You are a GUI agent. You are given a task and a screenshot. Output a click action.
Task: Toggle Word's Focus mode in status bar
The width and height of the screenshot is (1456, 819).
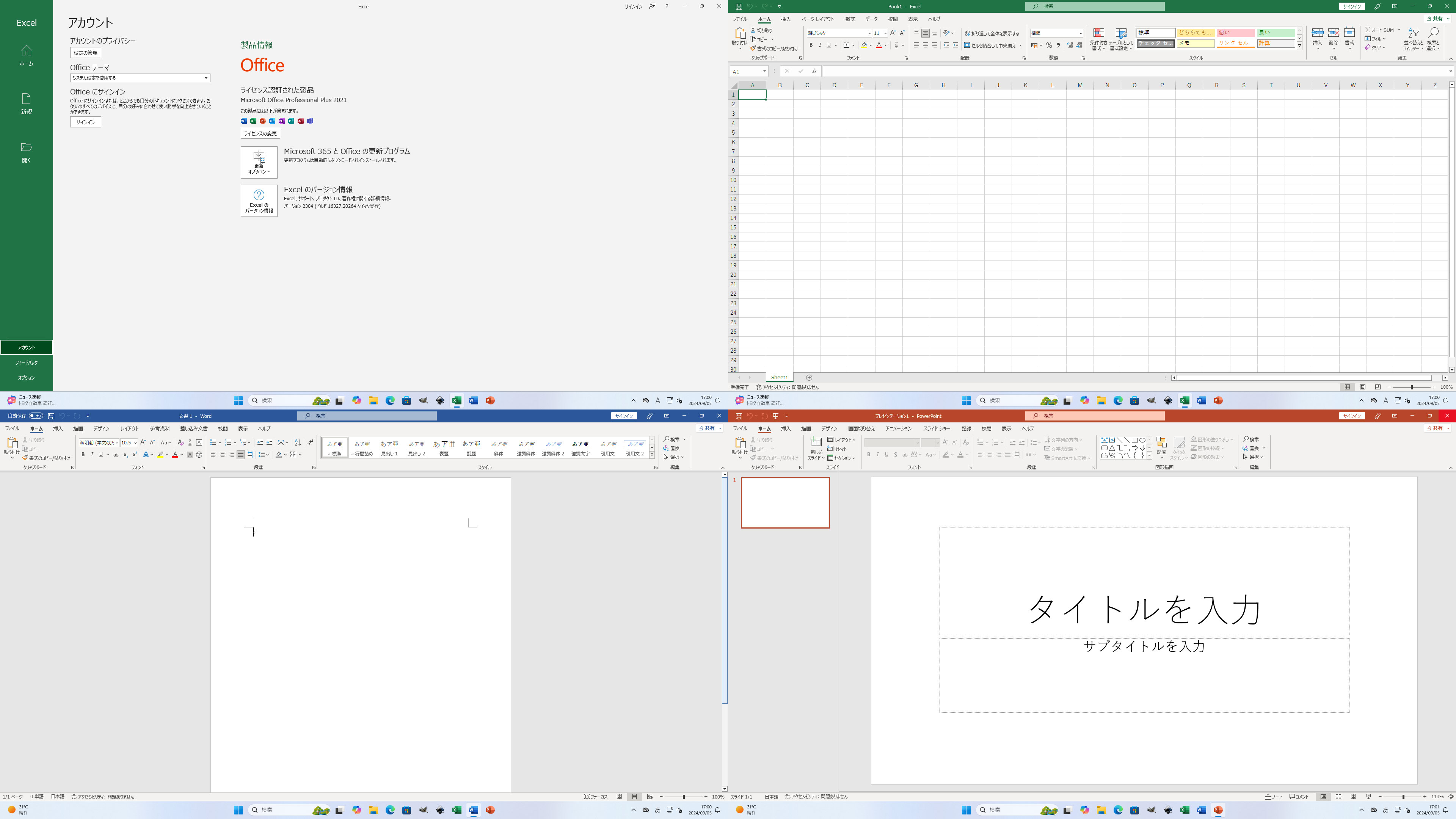click(x=596, y=796)
